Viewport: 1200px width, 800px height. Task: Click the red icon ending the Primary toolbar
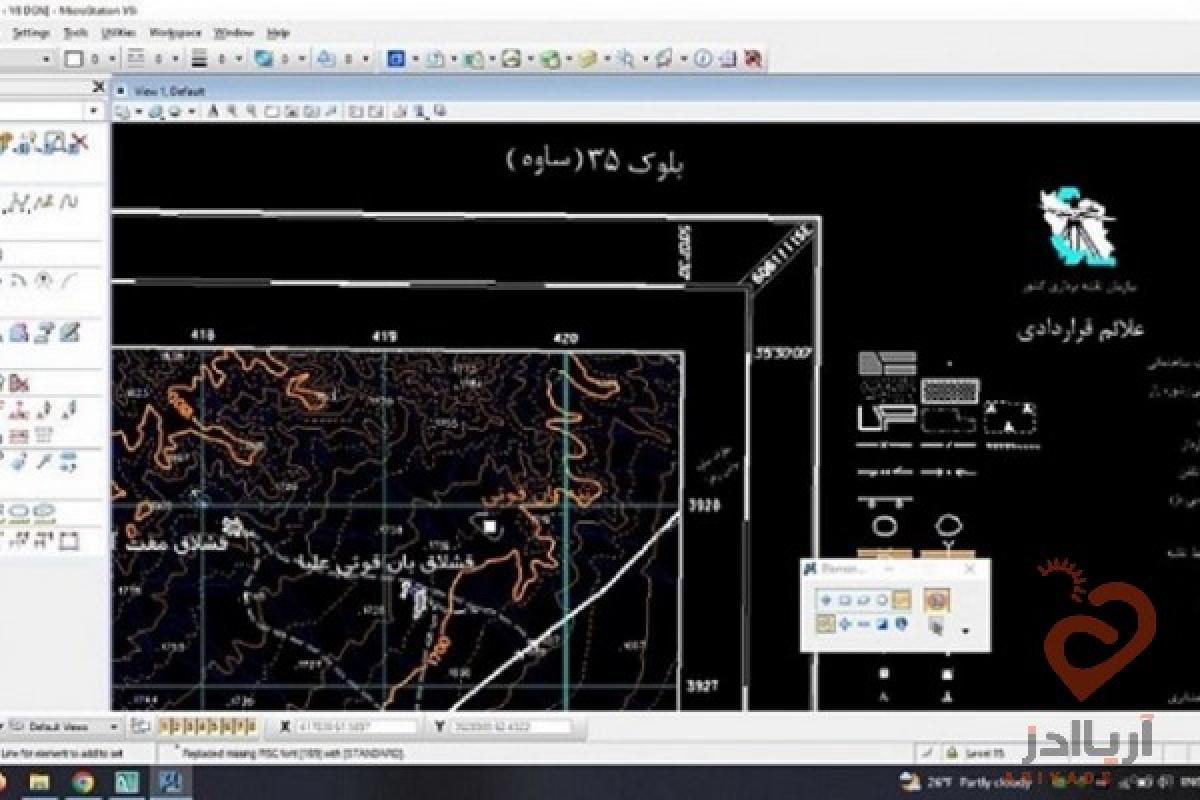(x=754, y=59)
